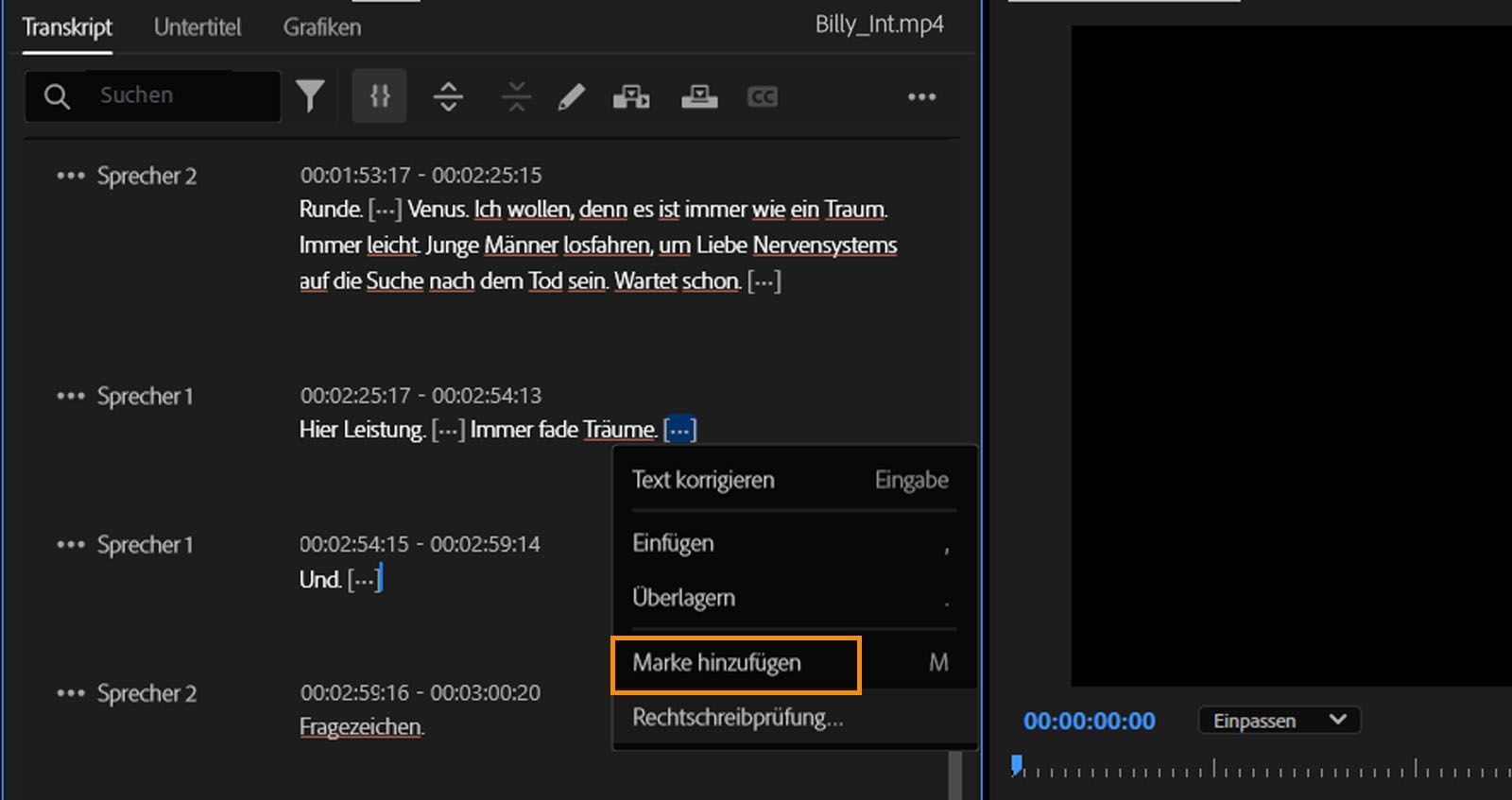Click the word Nervensystems in transcript
Image resolution: width=1512 pixels, height=800 pixels.
coord(825,245)
